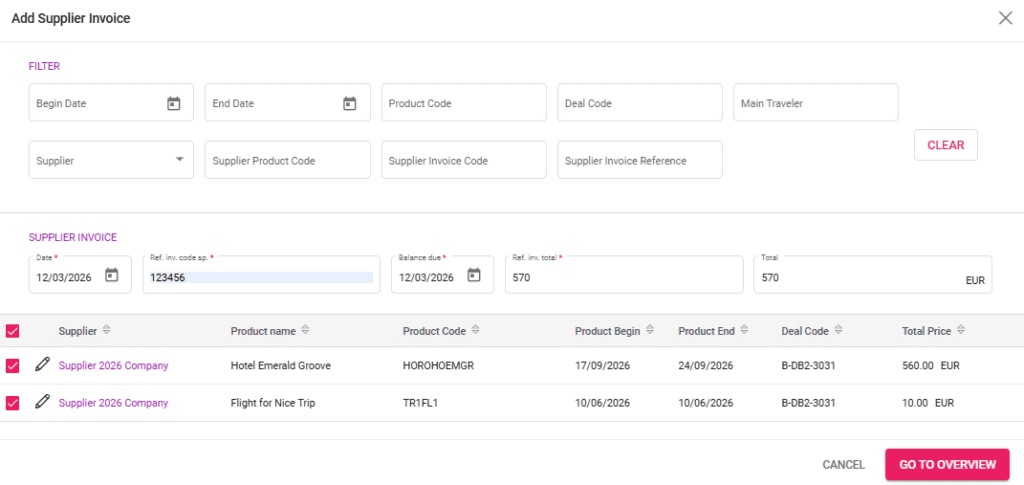Screen dimensions: 1024x485
Task: Open the Begin Date calendar picker
Action: (173, 103)
